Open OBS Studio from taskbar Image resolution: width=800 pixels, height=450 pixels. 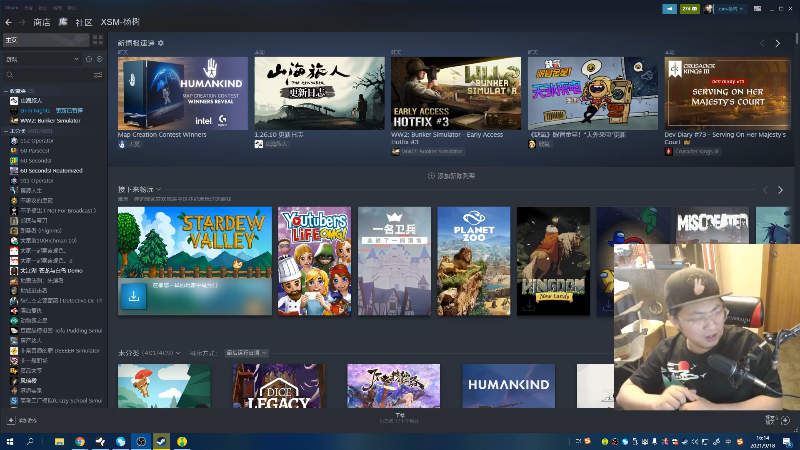pyautogui.click(x=141, y=441)
